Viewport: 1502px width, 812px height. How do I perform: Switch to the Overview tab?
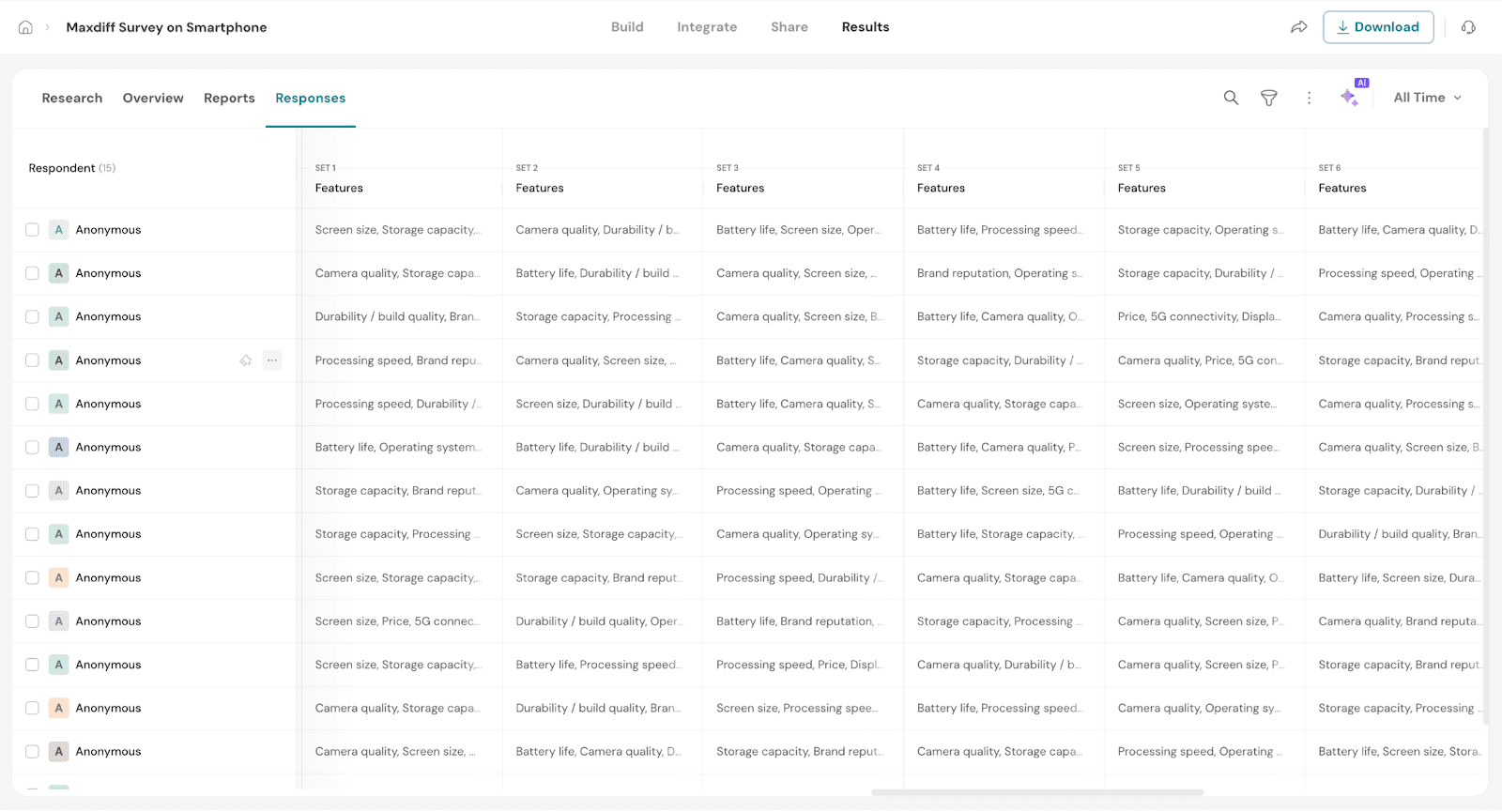tap(153, 98)
